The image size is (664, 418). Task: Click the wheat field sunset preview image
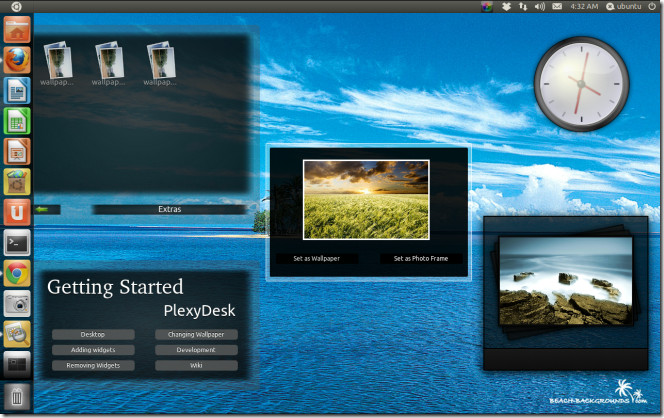[366, 199]
